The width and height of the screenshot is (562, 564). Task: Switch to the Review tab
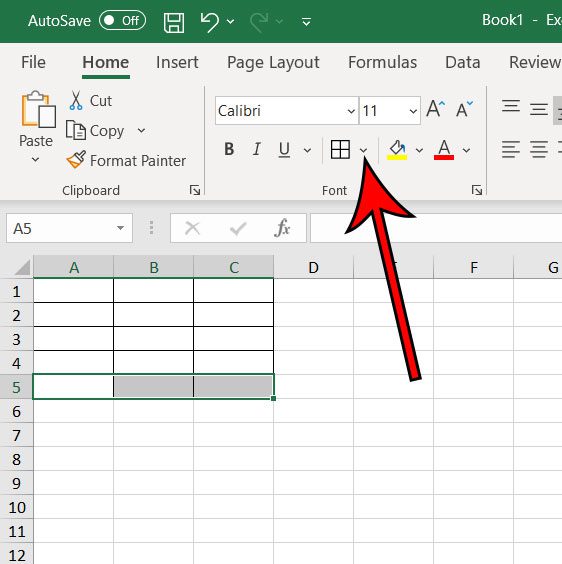point(535,62)
